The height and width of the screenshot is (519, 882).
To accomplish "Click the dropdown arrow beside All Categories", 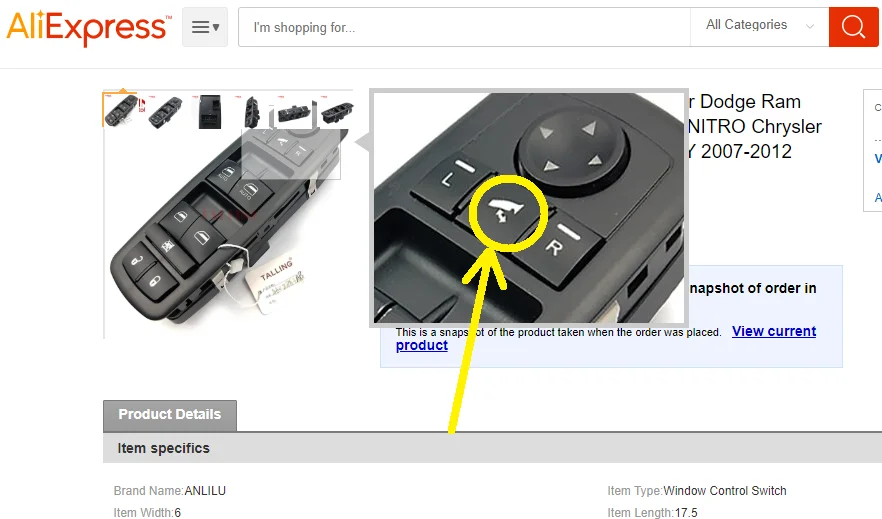I will tap(809, 26).
